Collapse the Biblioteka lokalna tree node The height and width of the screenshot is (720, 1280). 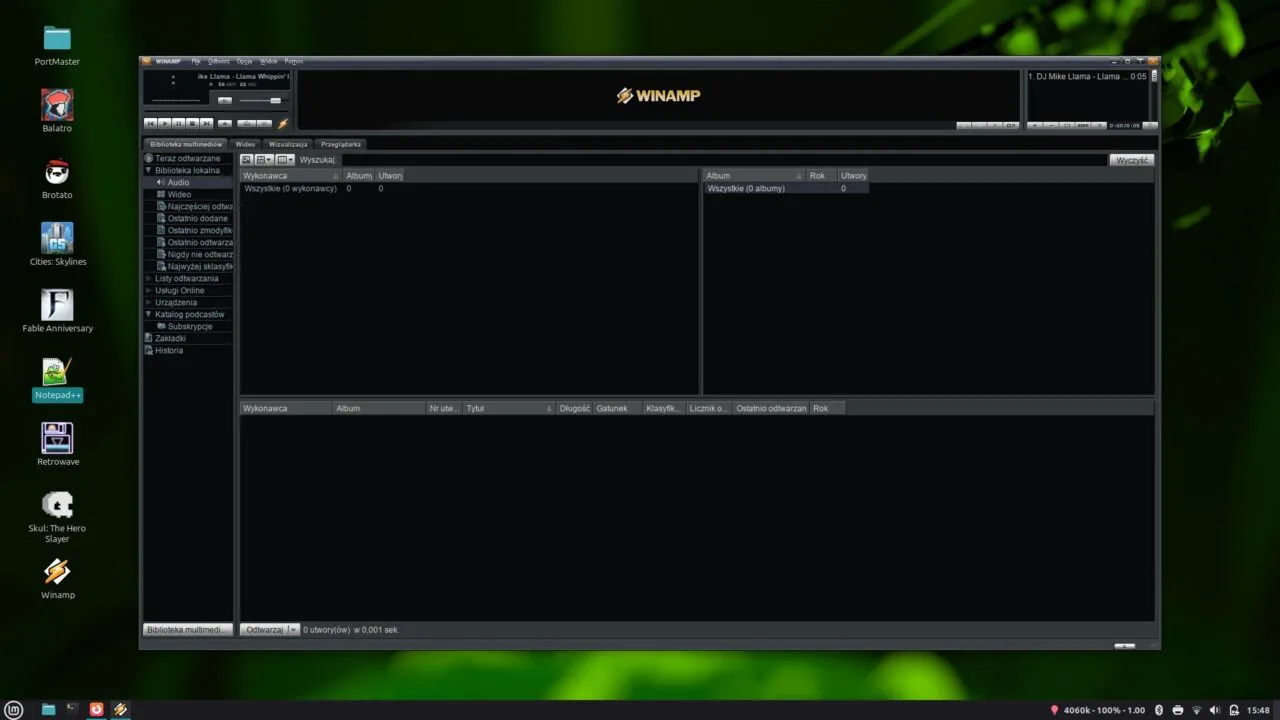click(148, 170)
